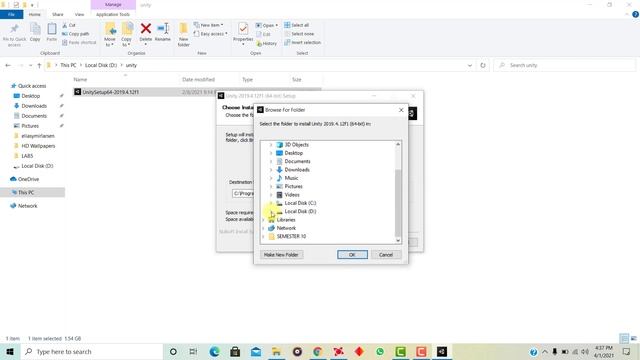Screen dimensions: 640x360
Task: Click the Up one level arrow
Action: [39, 65]
